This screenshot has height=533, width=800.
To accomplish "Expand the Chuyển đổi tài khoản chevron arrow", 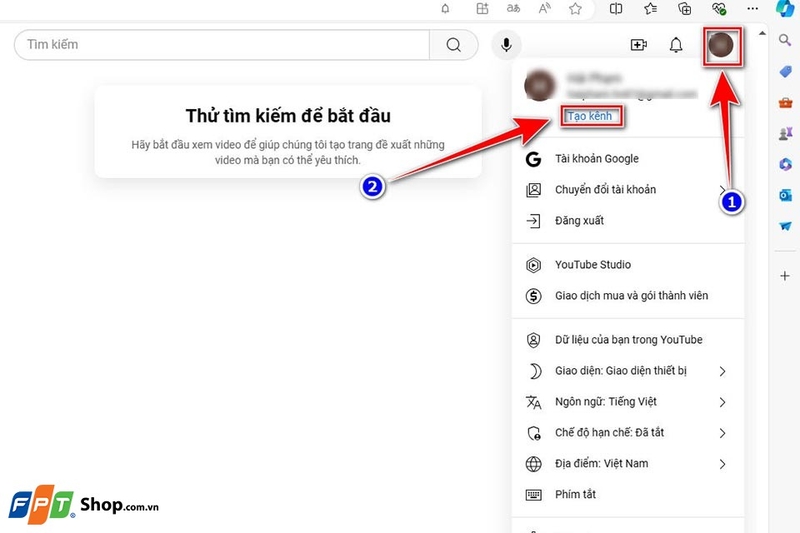I will coord(722,190).
